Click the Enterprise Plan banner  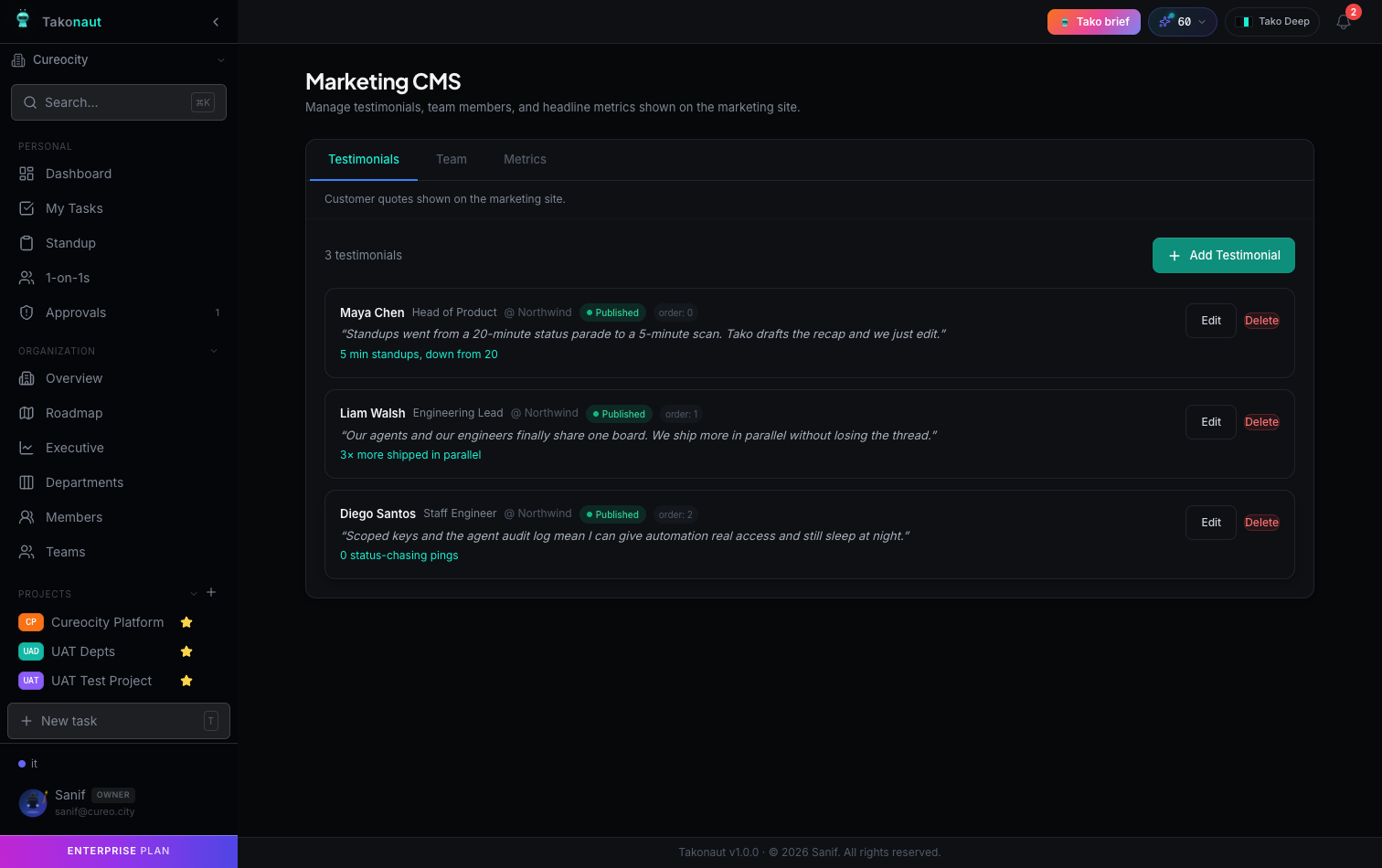119,851
